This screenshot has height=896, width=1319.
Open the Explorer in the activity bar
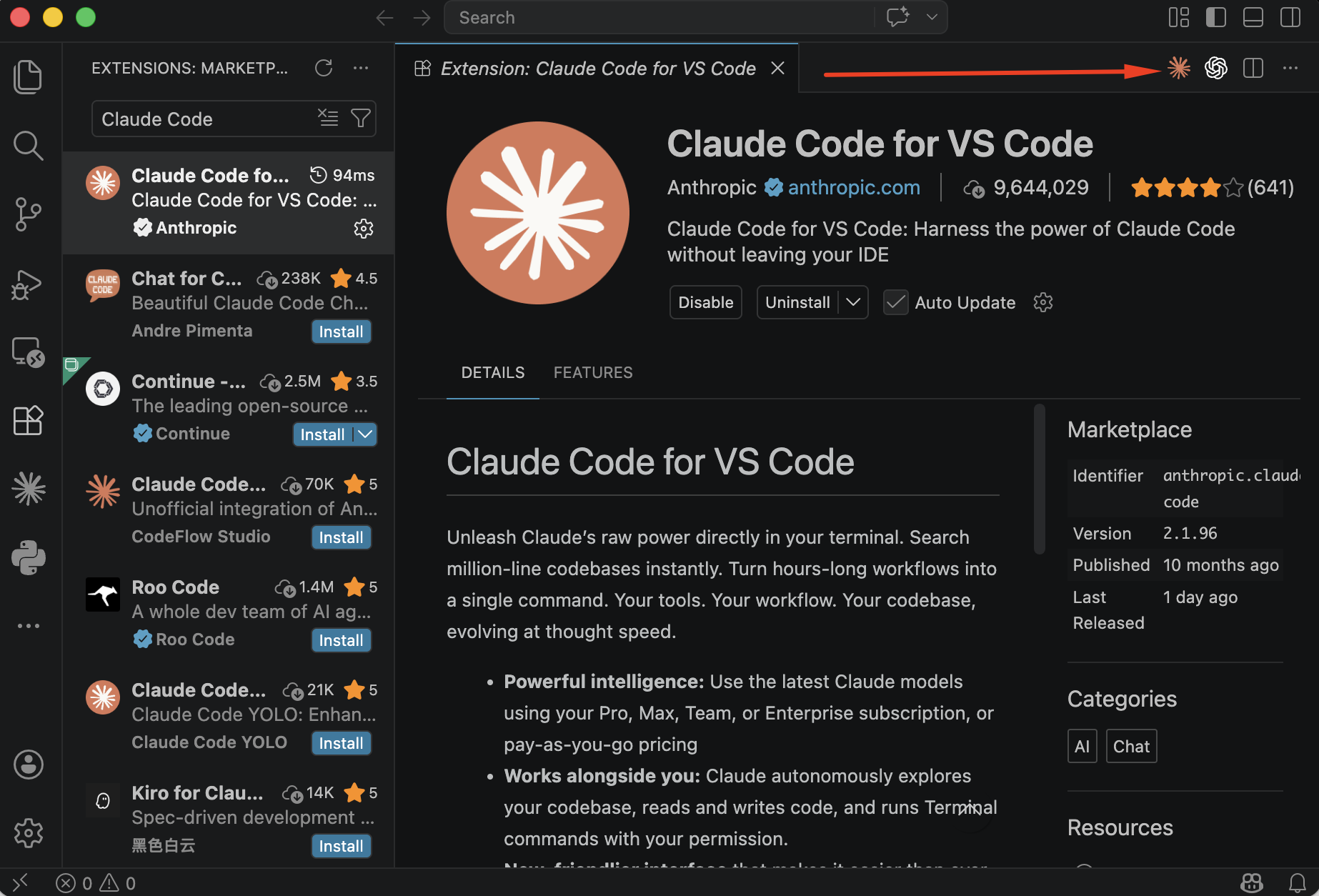coord(29,76)
